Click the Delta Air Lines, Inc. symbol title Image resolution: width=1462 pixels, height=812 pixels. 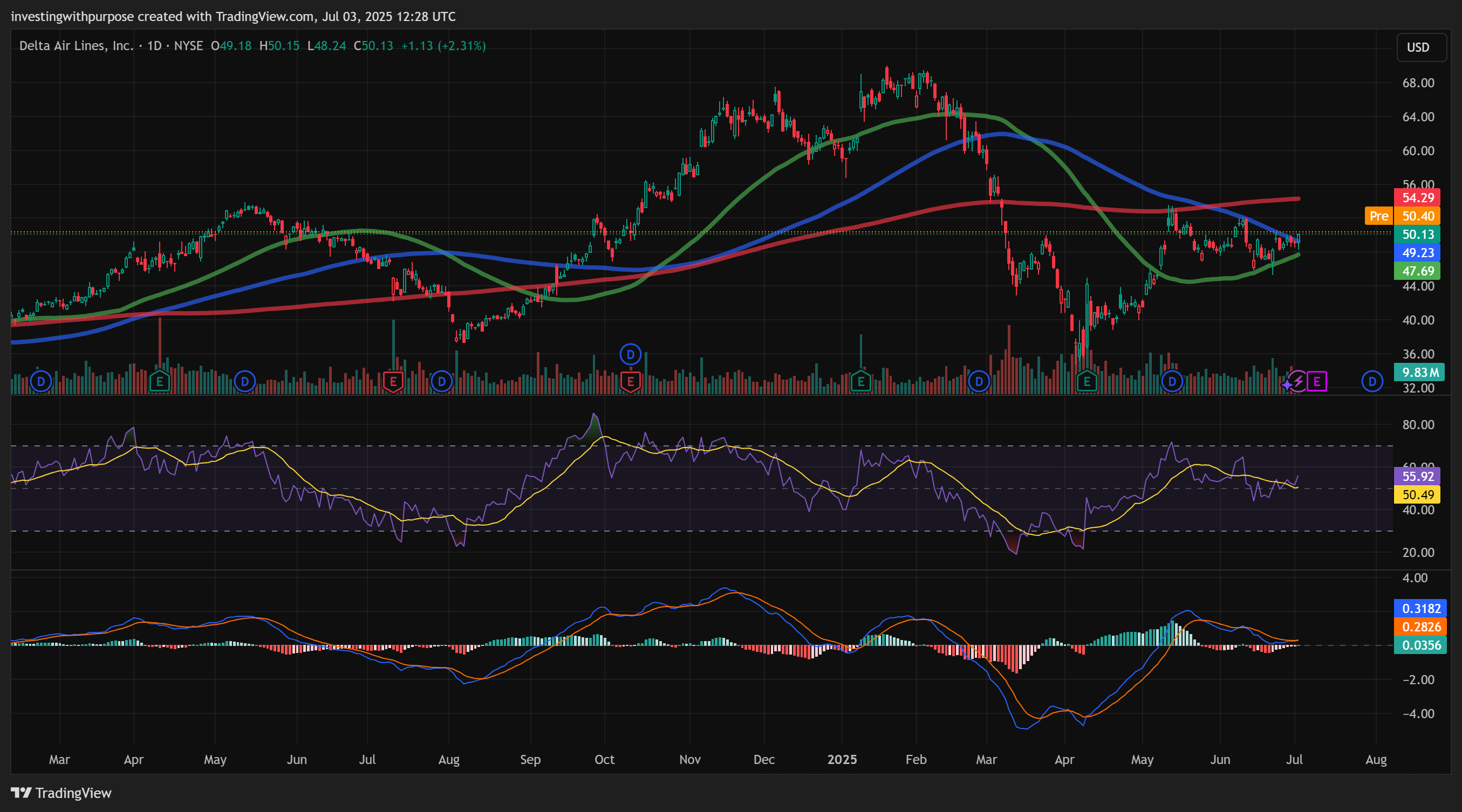[76, 46]
